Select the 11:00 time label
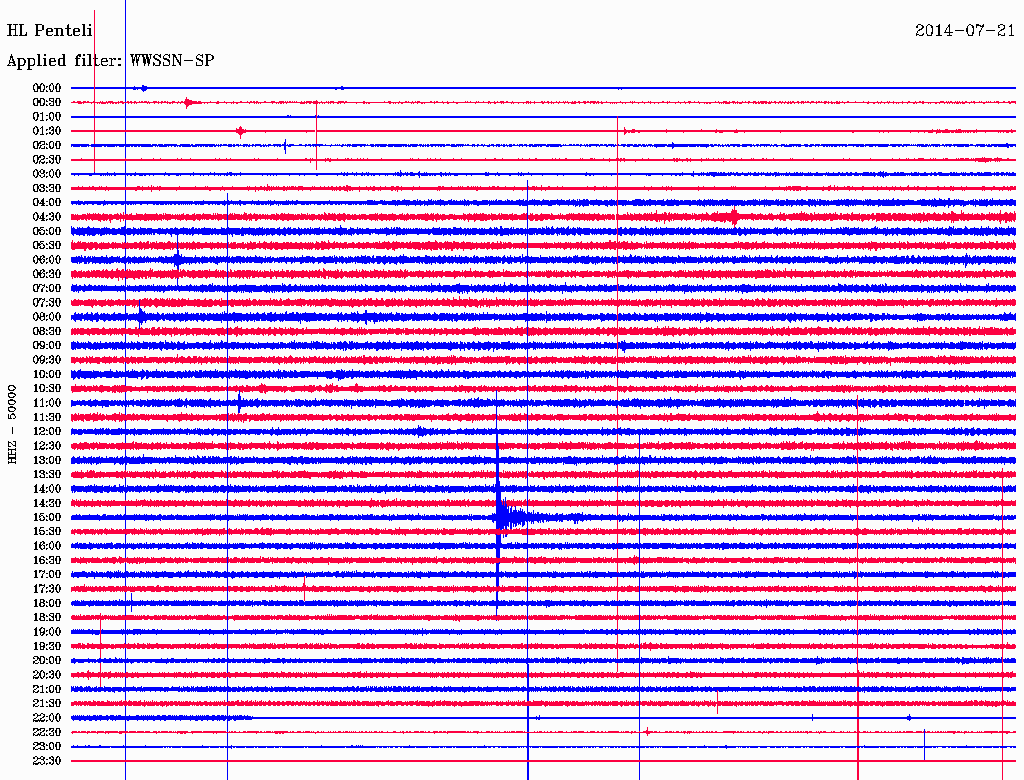 tap(46, 403)
